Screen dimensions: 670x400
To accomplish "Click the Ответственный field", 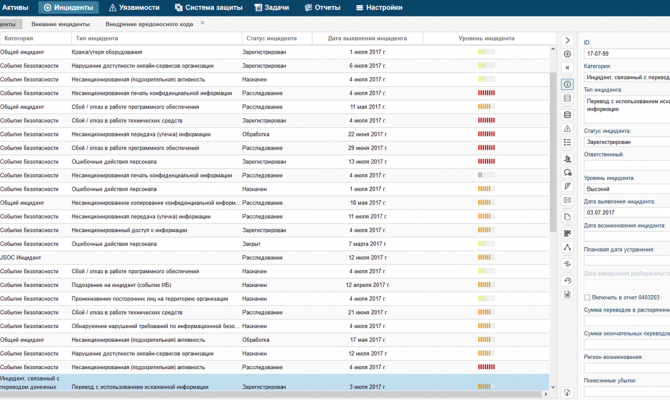I will [627, 165].
